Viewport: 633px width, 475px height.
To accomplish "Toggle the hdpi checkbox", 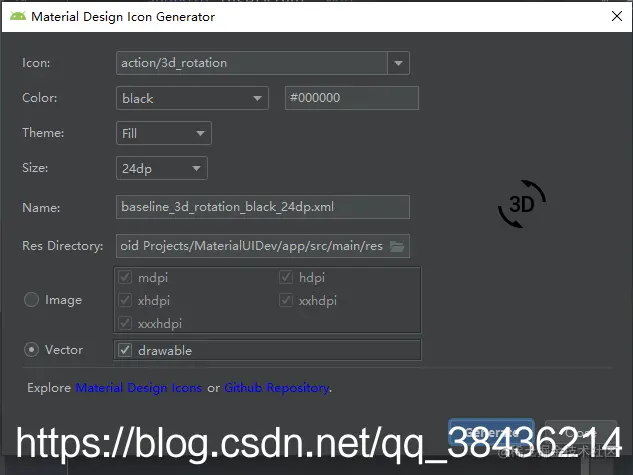I will 286,277.
